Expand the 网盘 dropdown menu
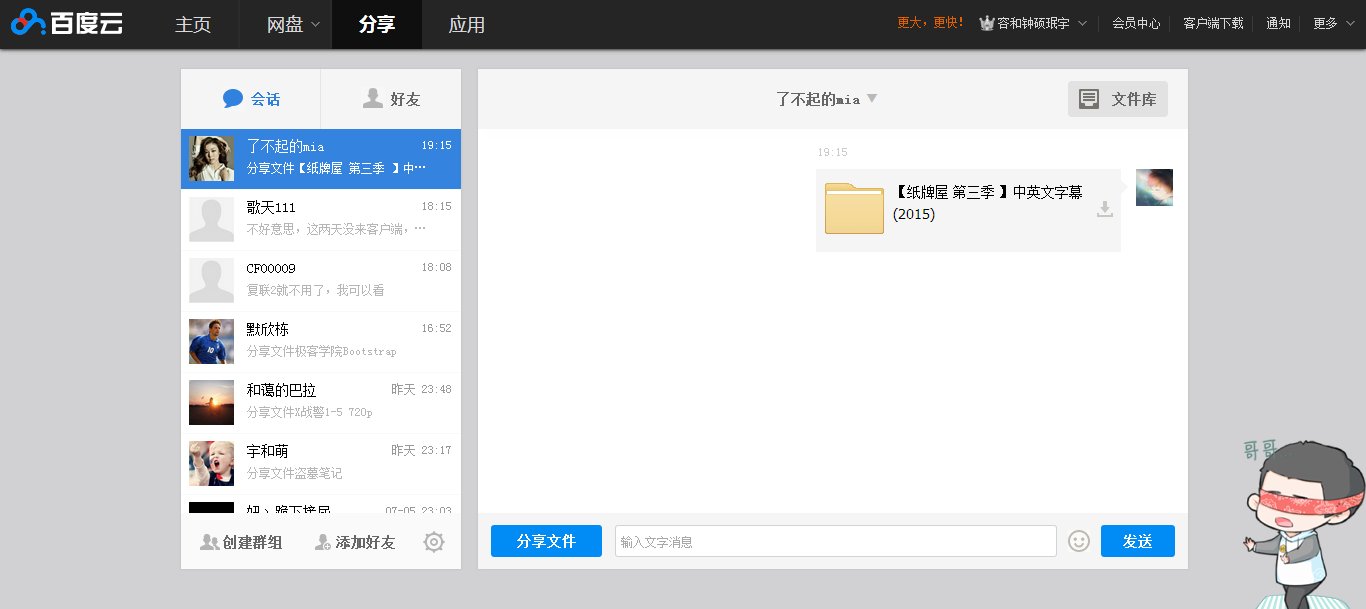Viewport: 1366px width, 609px height. tap(294, 24)
